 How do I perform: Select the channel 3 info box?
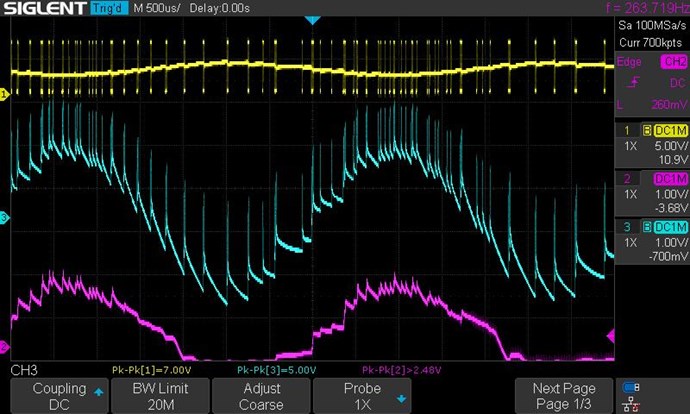pos(652,241)
